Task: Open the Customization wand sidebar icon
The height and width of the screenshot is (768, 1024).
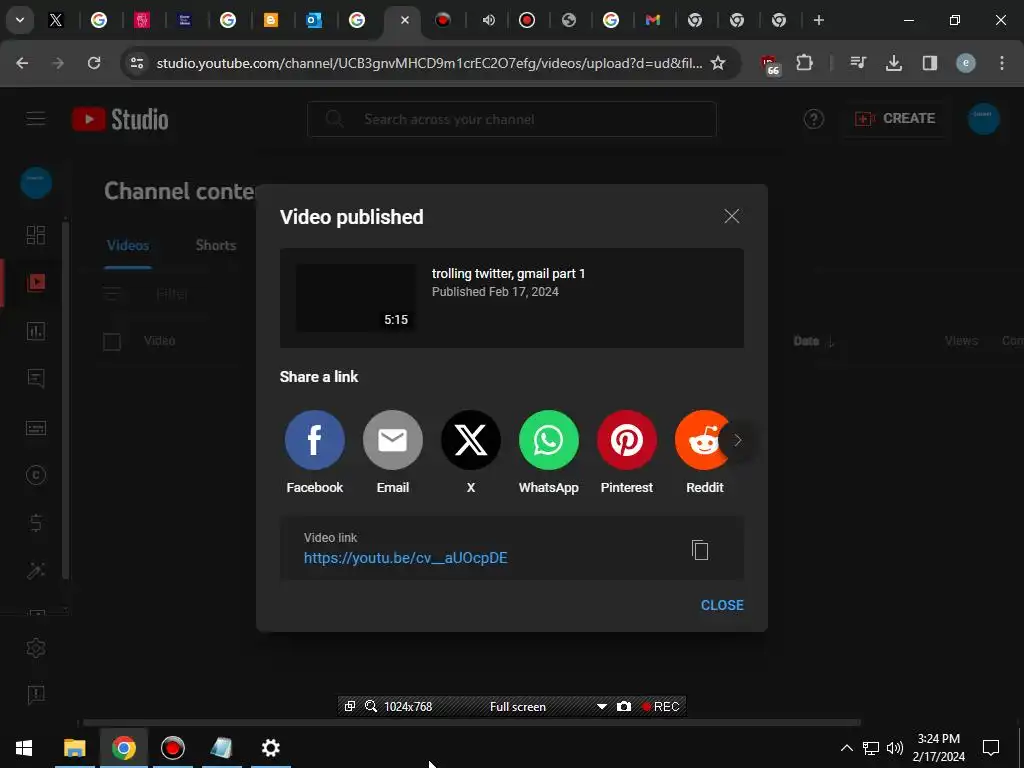Action: pos(36,571)
